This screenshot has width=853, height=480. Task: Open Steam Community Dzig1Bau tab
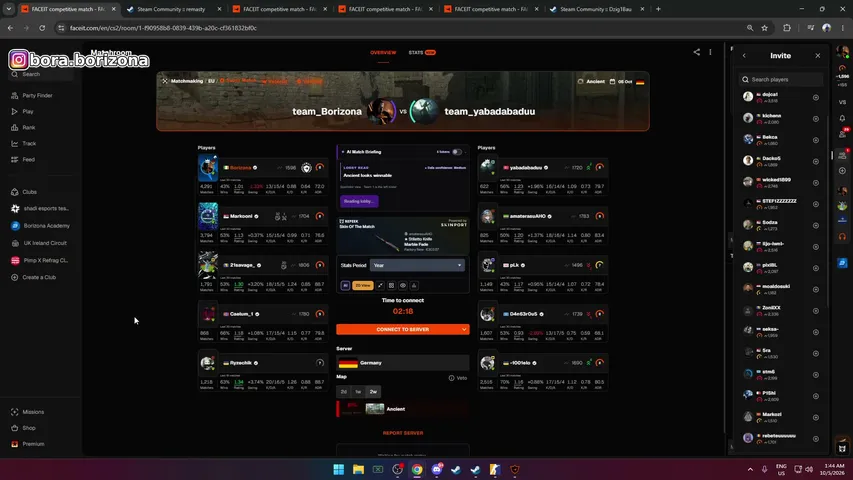click(596, 9)
